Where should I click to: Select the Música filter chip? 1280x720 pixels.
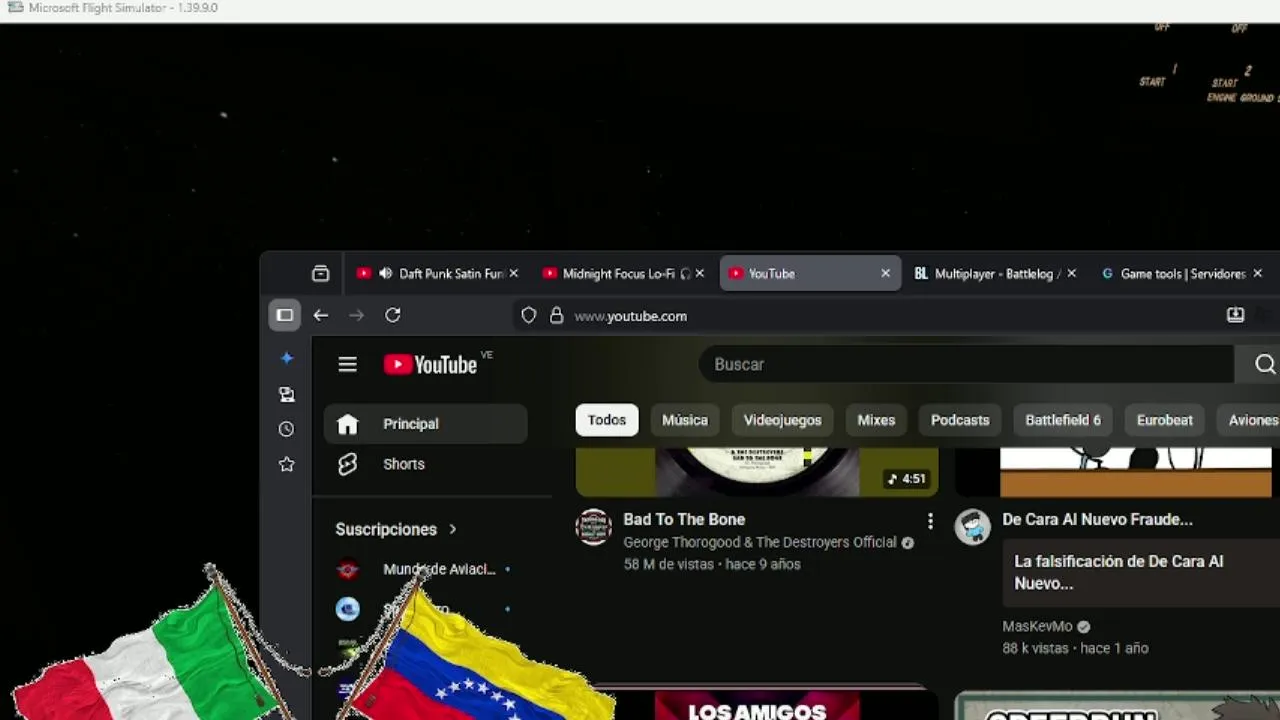685,420
